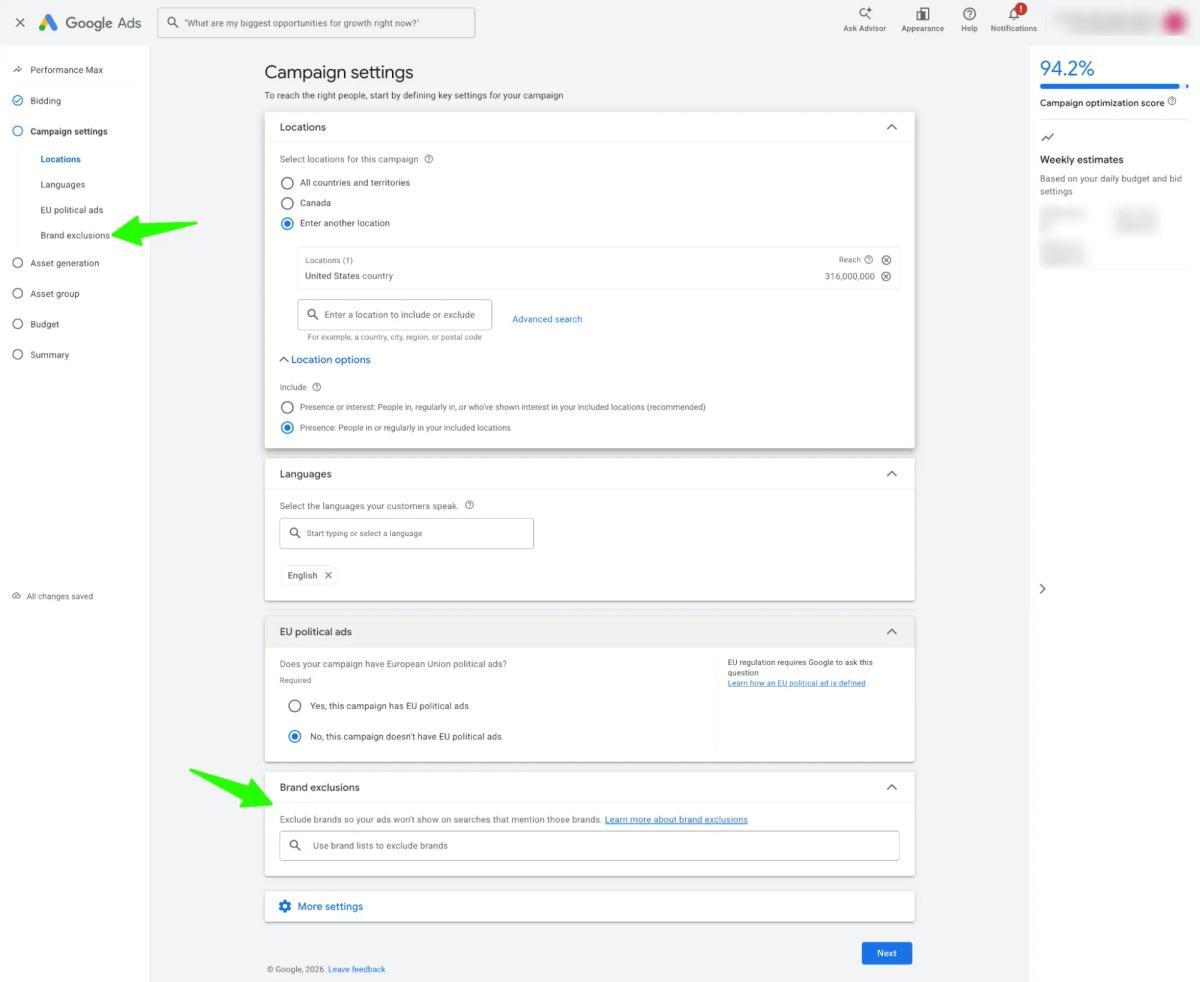The width and height of the screenshot is (1200, 982).
Task: Go to Budget step in sidebar
Action: [44, 324]
